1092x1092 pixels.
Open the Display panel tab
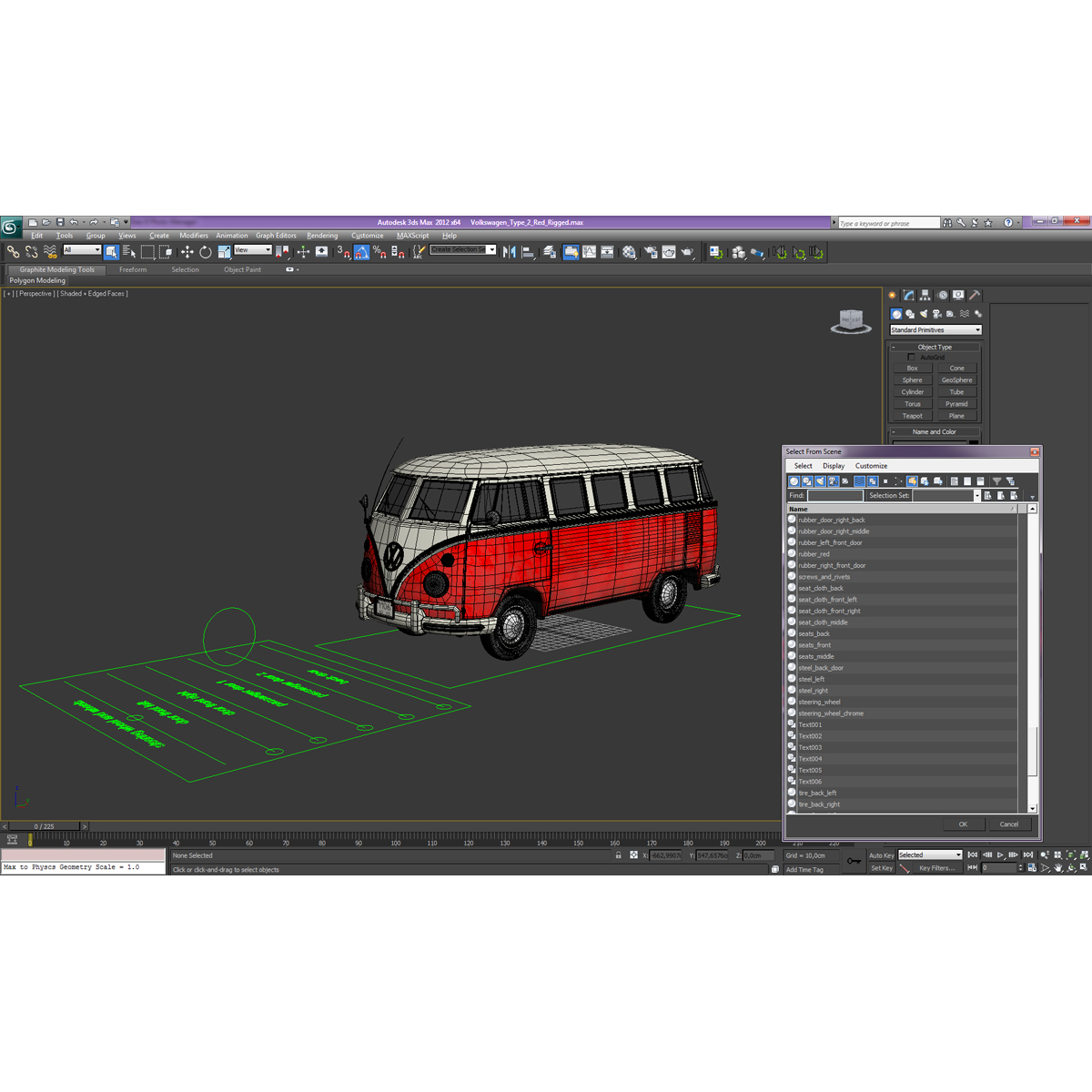coord(958,295)
